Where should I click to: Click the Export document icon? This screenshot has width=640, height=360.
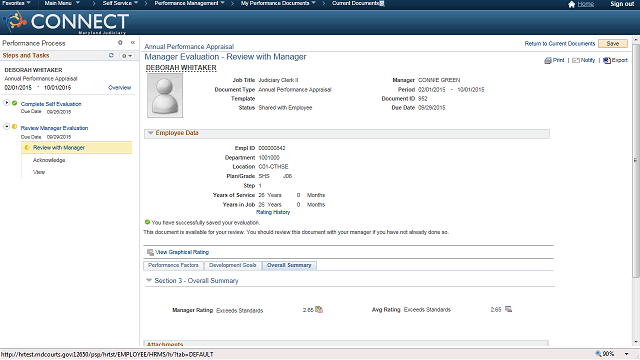(607, 60)
